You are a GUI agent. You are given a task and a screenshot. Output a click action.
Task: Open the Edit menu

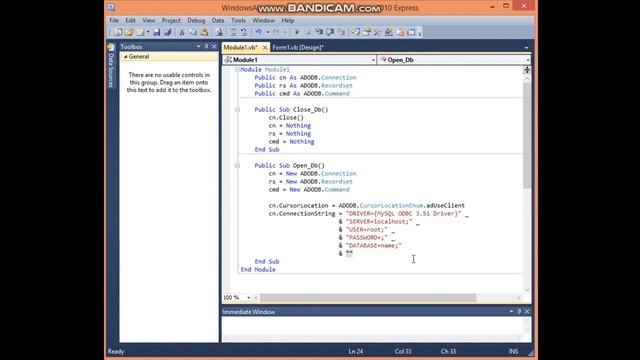point(130,20)
